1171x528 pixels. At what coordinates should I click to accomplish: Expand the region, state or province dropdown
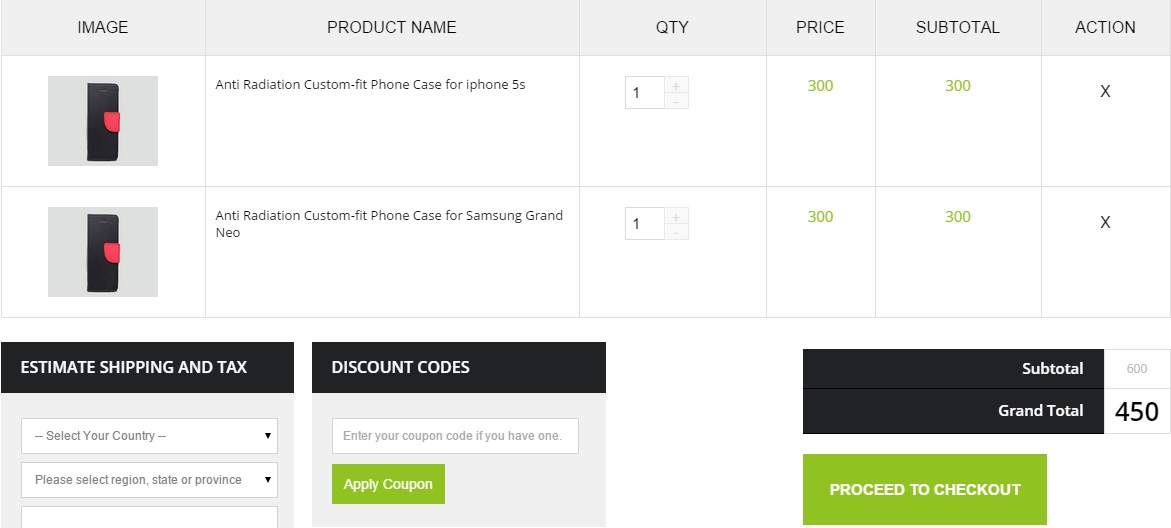pos(149,480)
